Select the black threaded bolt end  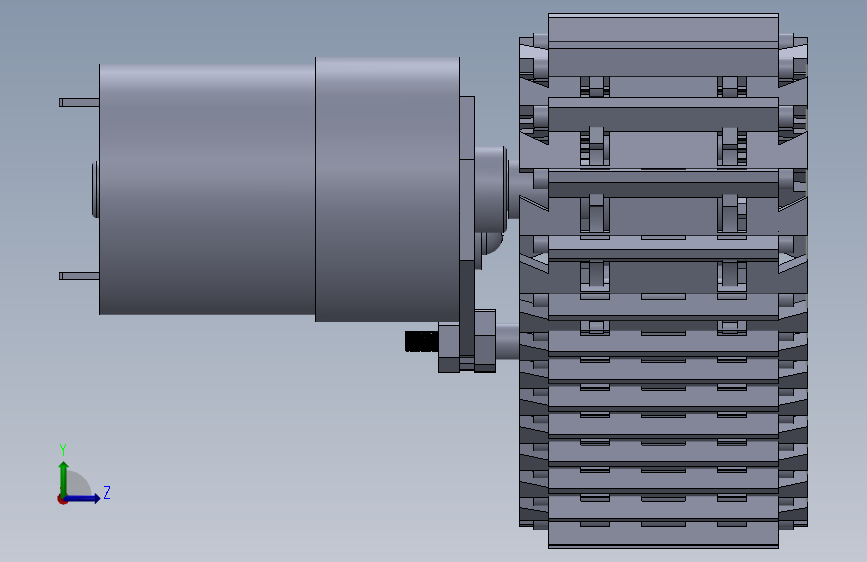[421, 341]
